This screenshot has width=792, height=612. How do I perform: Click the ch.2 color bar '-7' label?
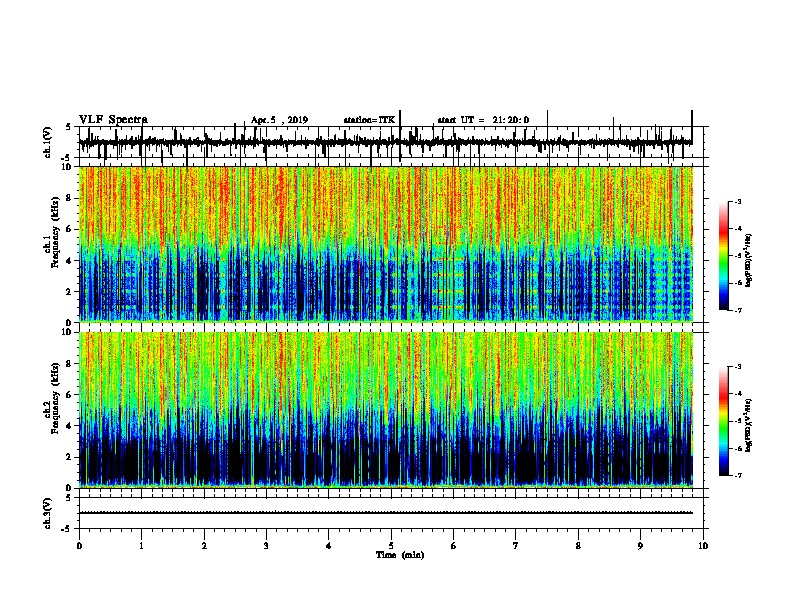tap(738, 476)
